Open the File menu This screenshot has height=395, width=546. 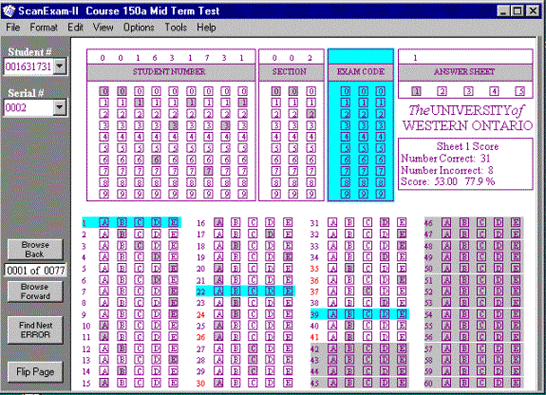[13, 27]
